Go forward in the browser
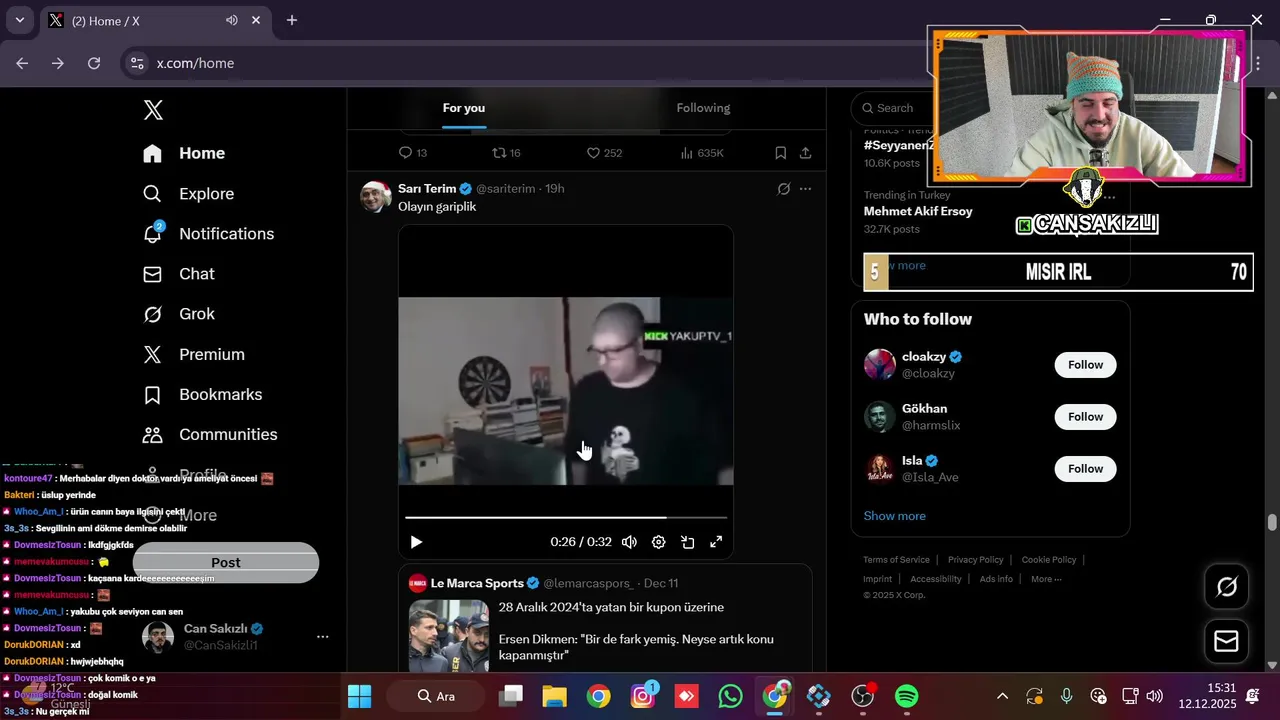1280x720 pixels. 58,63
